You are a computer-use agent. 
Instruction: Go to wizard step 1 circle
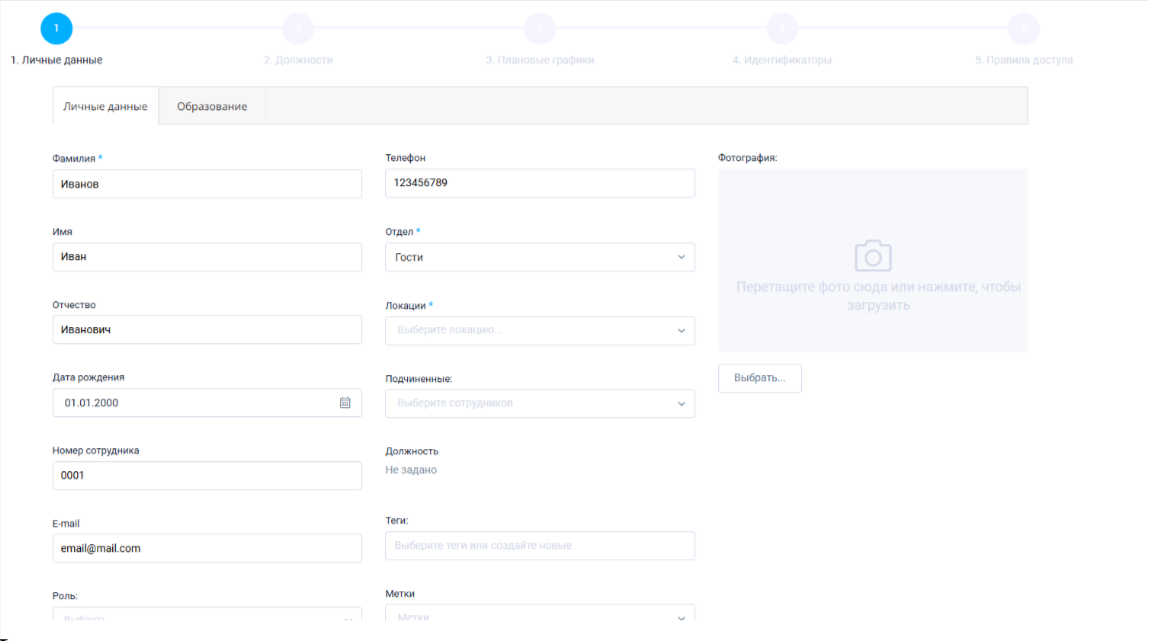56,28
